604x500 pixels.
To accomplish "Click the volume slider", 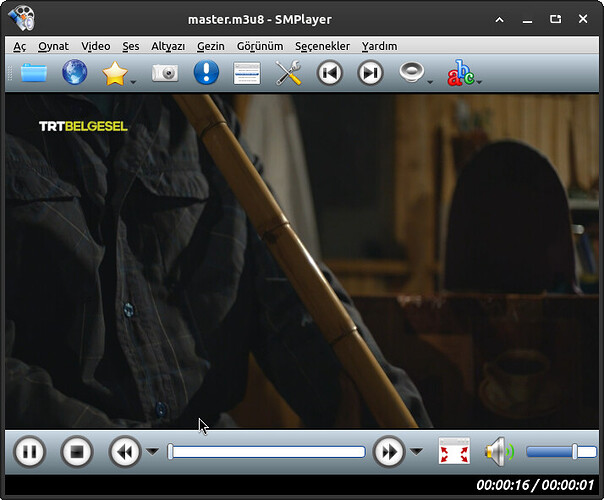I will tap(560, 452).
